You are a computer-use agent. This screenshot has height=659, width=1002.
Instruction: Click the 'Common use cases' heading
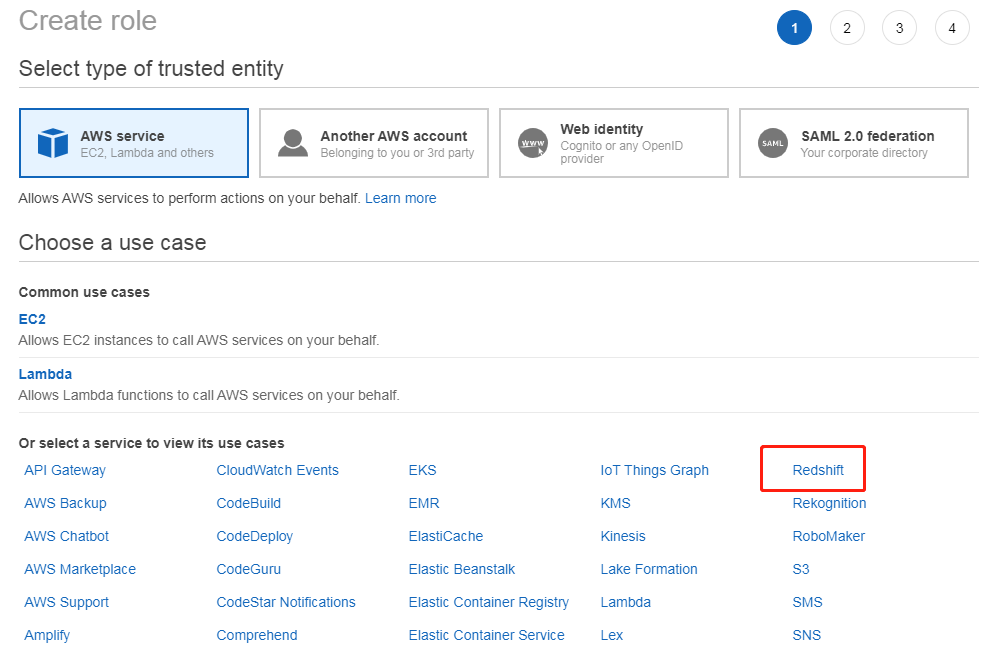pos(84,292)
